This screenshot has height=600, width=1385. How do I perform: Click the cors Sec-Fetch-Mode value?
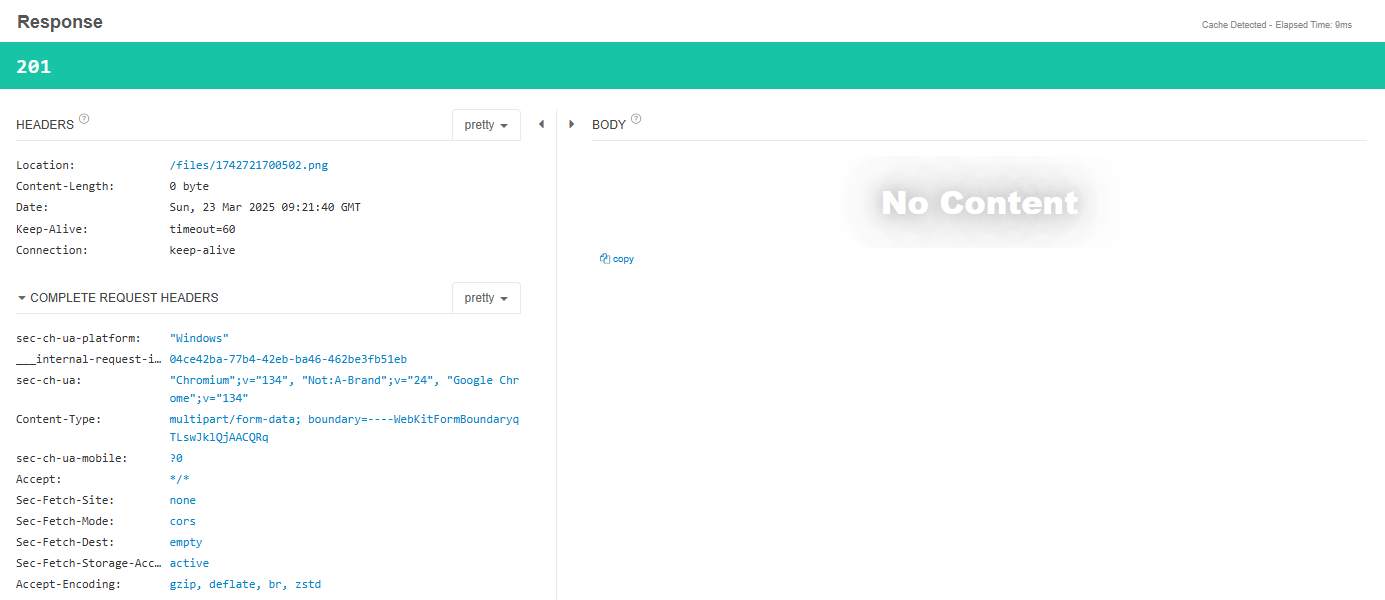(x=183, y=522)
